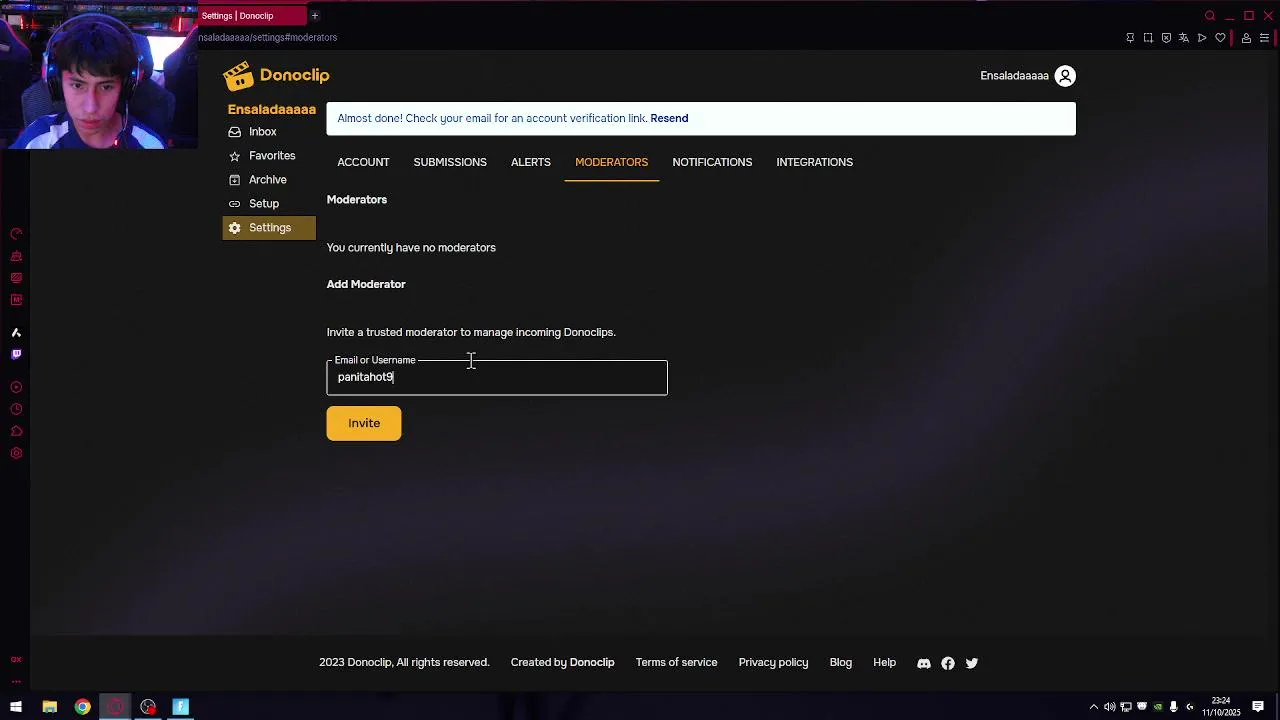Viewport: 1280px width, 720px height.
Task: Open the Discord icon in the footer
Action: (x=924, y=663)
